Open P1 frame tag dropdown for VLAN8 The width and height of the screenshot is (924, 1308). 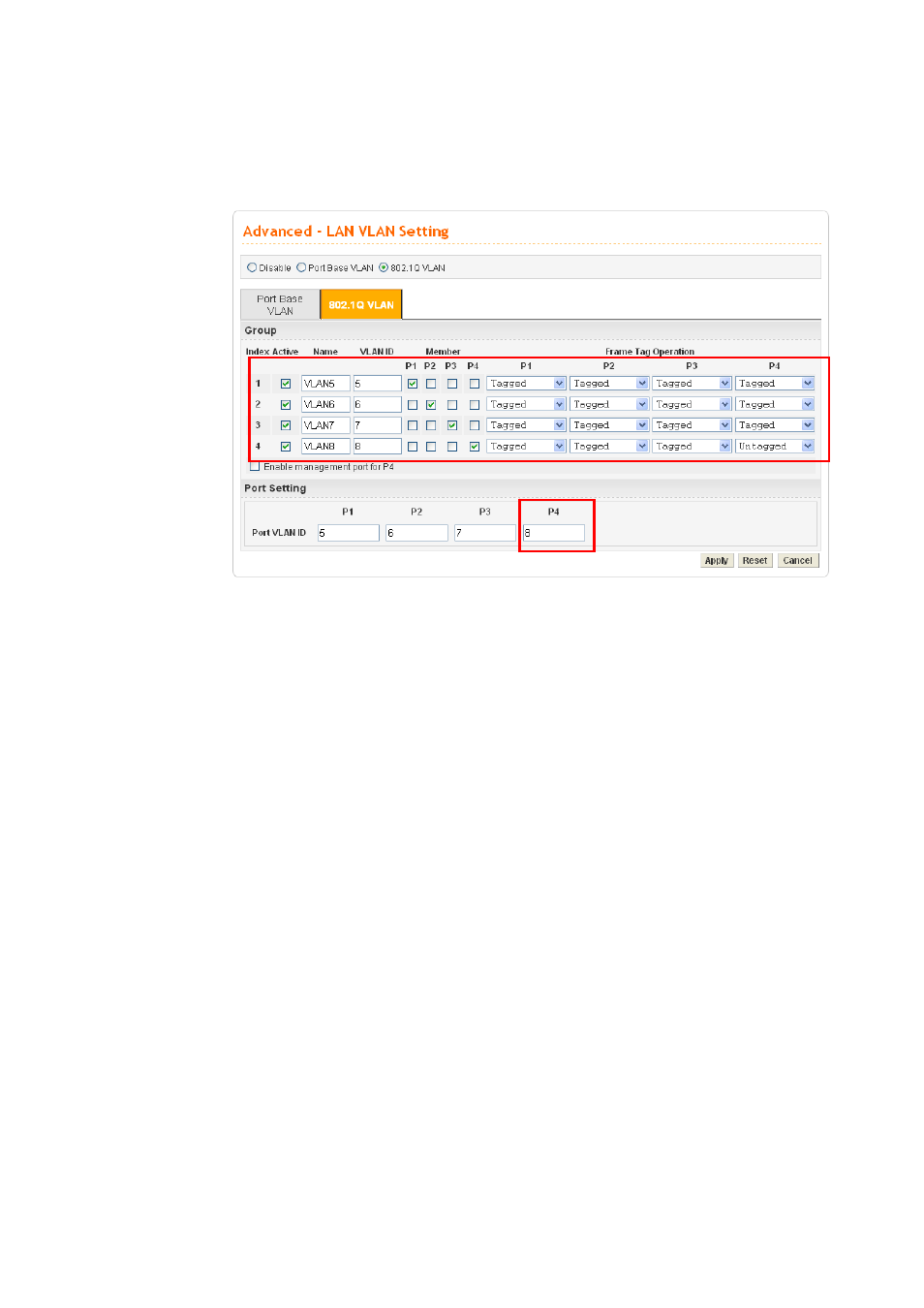526,447
